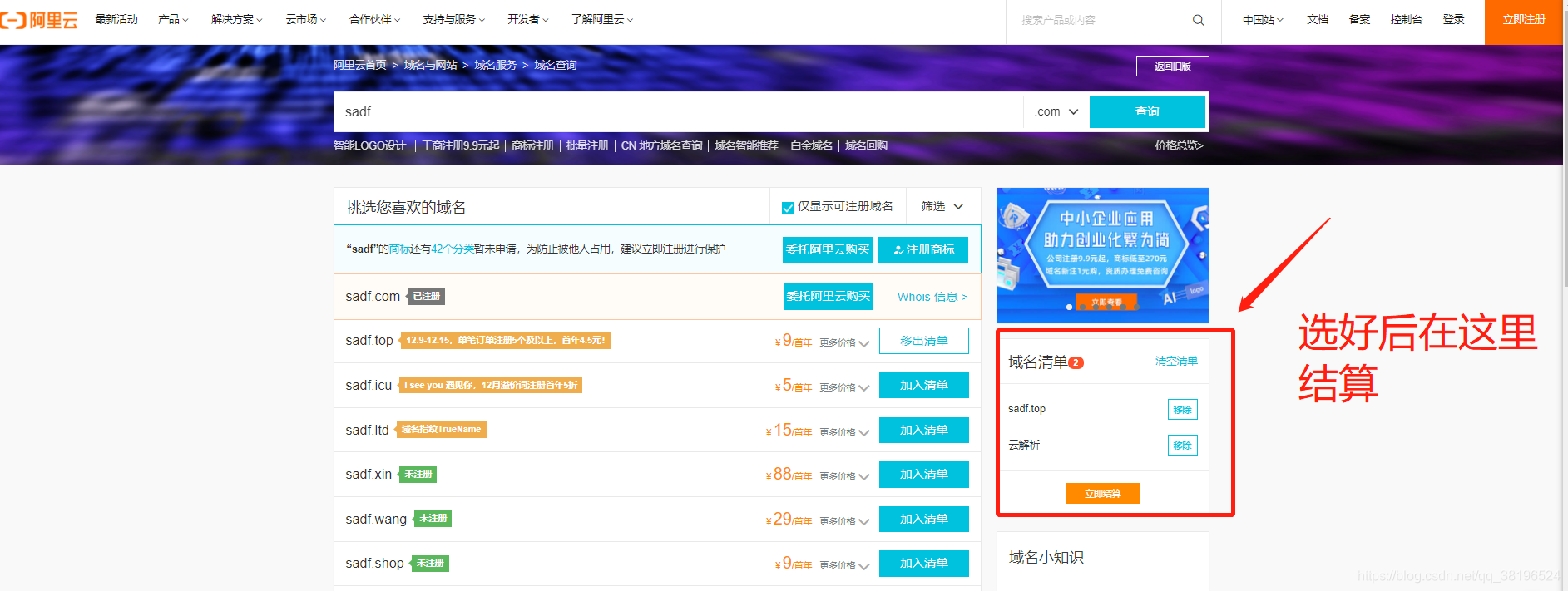Expand 更多价格 for sadf.top

[x=843, y=342]
